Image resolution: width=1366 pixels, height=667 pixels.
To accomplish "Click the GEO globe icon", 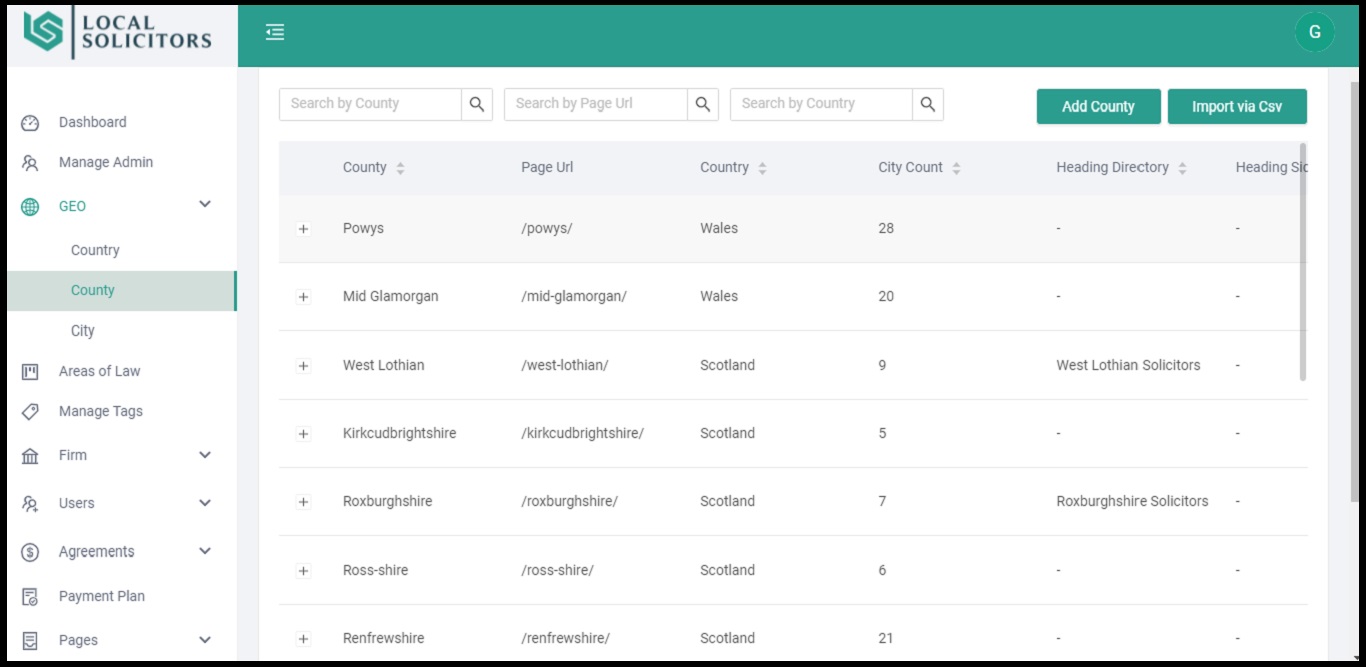I will click(30, 207).
